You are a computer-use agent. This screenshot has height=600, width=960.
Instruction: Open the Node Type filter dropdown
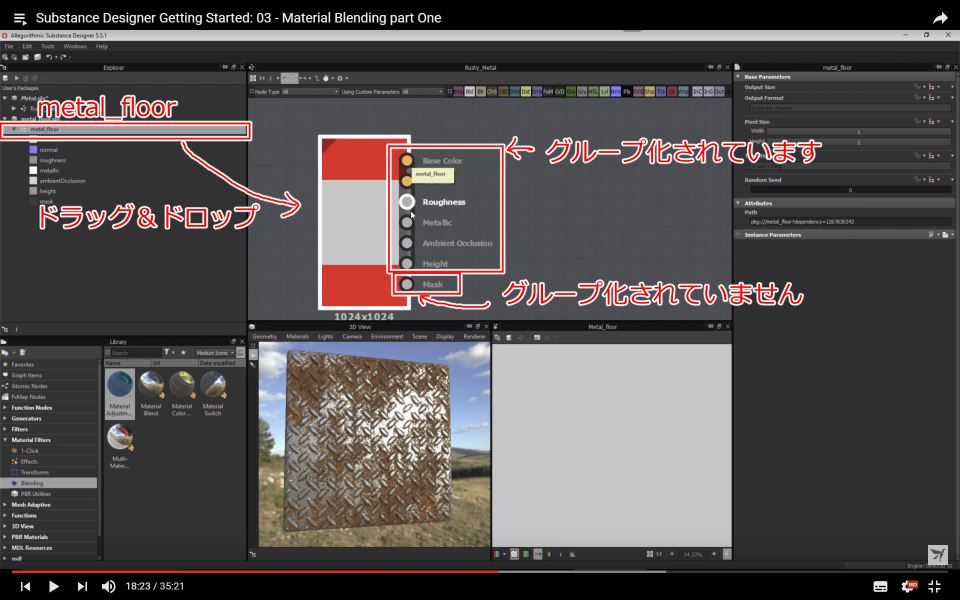point(309,92)
